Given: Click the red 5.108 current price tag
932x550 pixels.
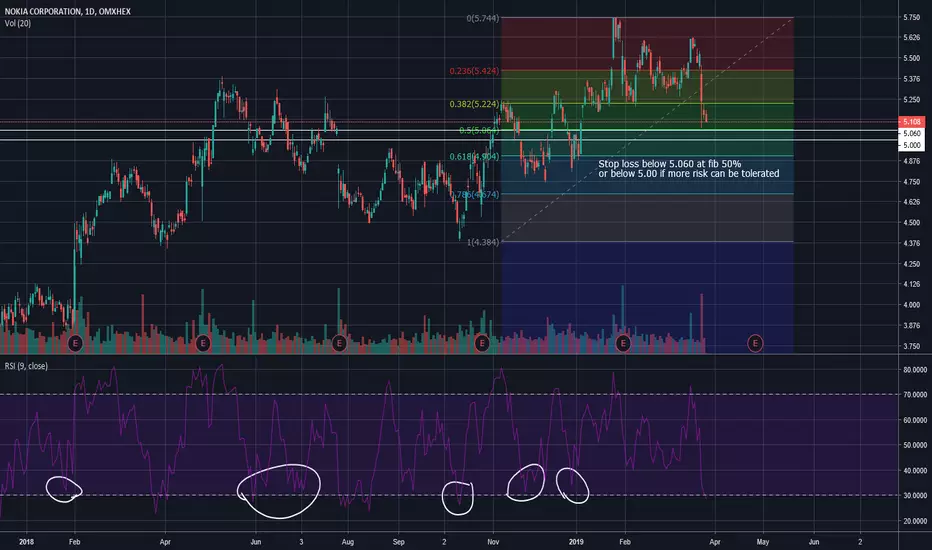Looking at the screenshot, I should (x=911, y=122).
